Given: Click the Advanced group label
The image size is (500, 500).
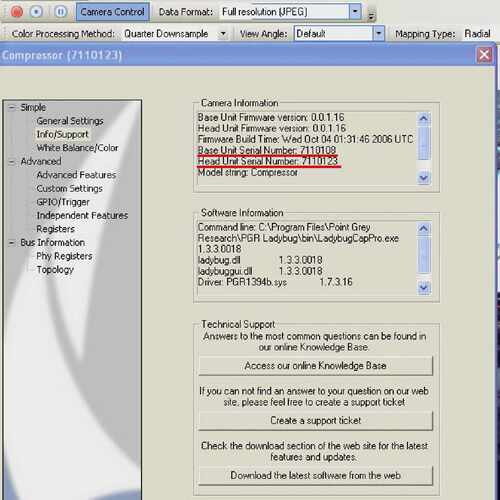Looking at the screenshot, I should (41, 161).
